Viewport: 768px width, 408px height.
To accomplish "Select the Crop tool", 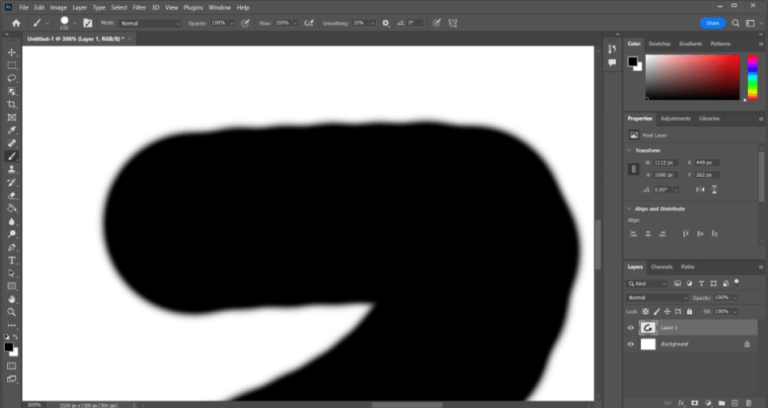I will coord(12,104).
